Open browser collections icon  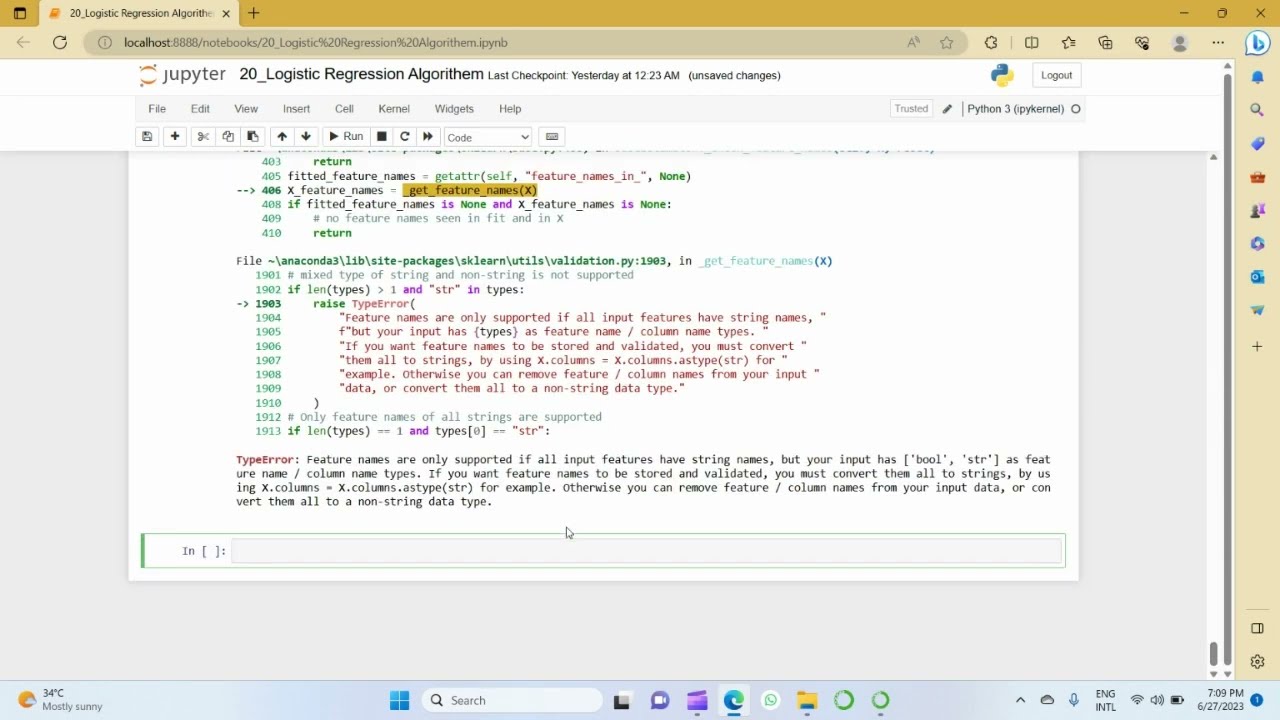1105,43
